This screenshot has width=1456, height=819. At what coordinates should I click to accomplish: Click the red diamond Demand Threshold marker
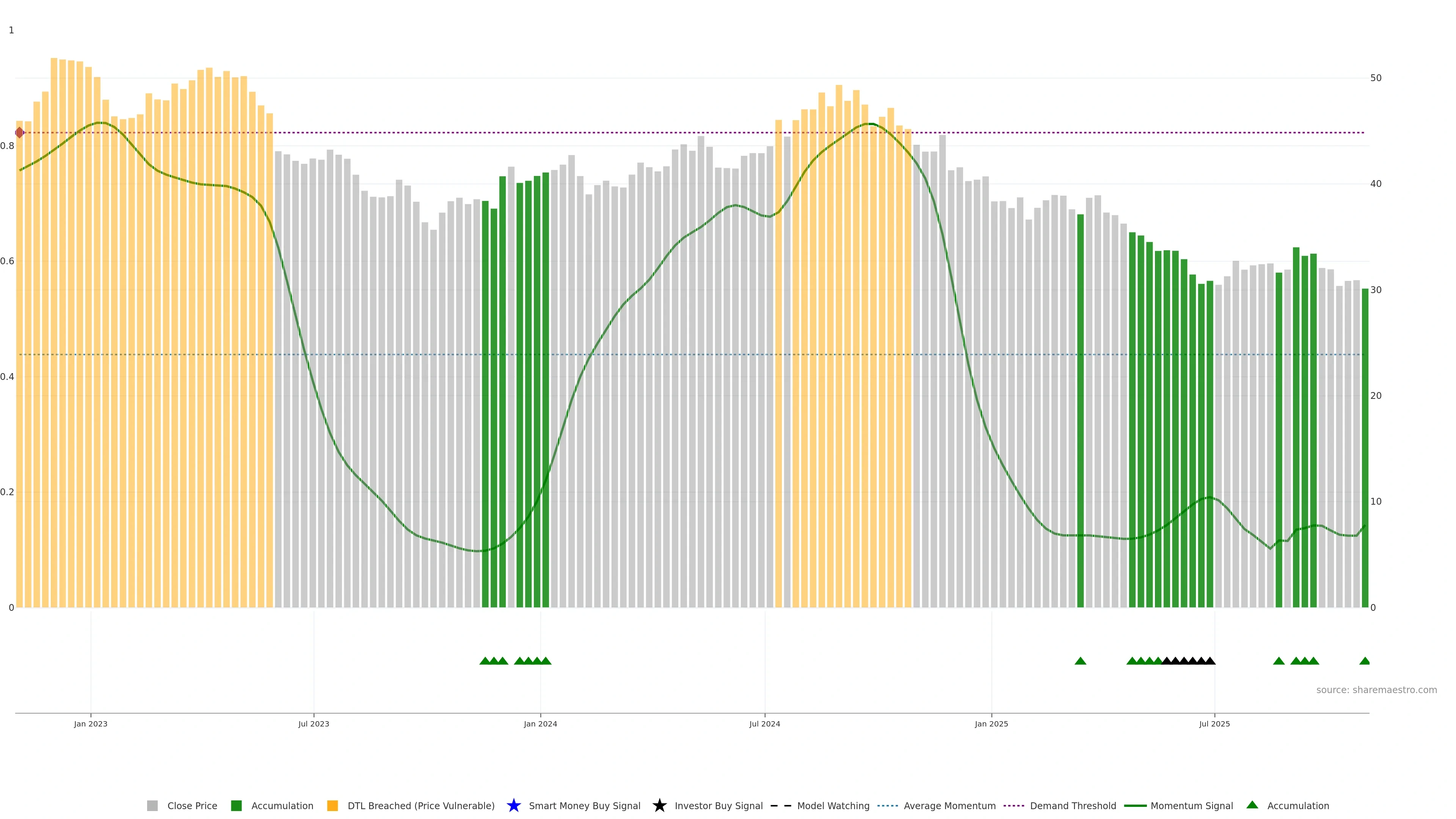tap(19, 133)
